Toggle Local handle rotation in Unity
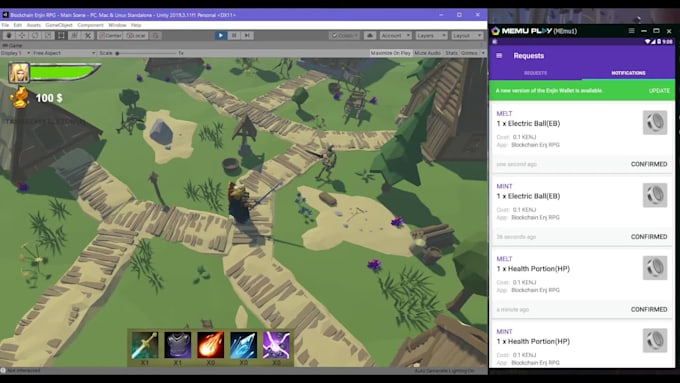Screen dimensions: 680x383 click(x=136, y=36)
